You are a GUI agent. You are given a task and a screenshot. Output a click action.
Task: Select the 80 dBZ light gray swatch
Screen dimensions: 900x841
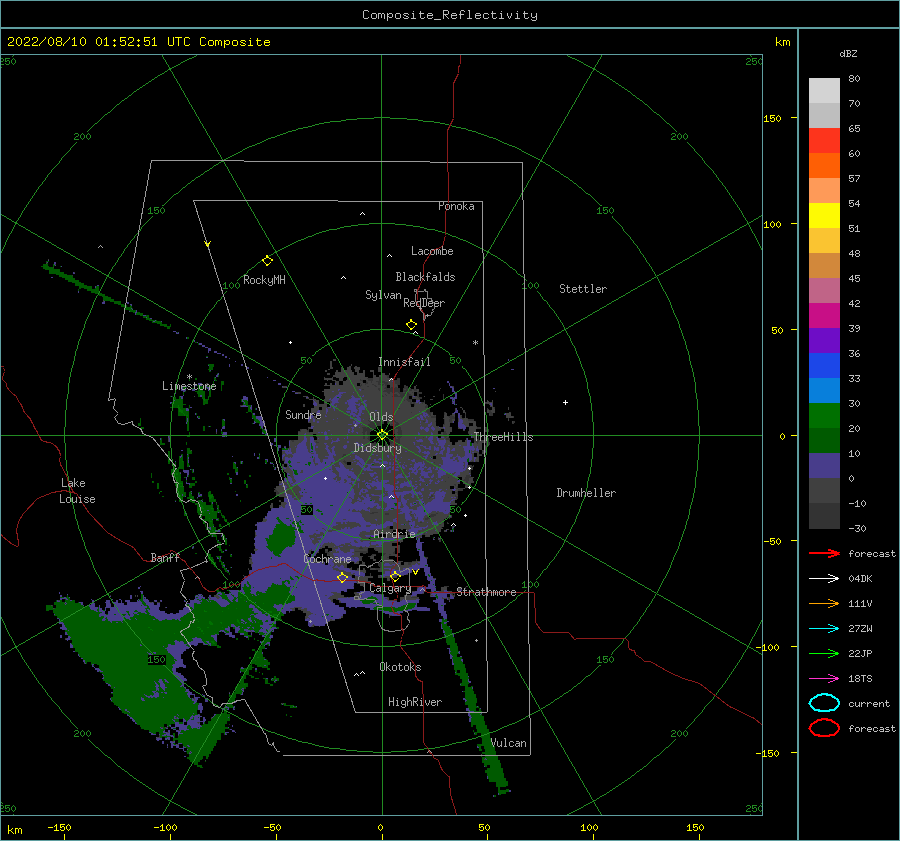pos(824,90)
